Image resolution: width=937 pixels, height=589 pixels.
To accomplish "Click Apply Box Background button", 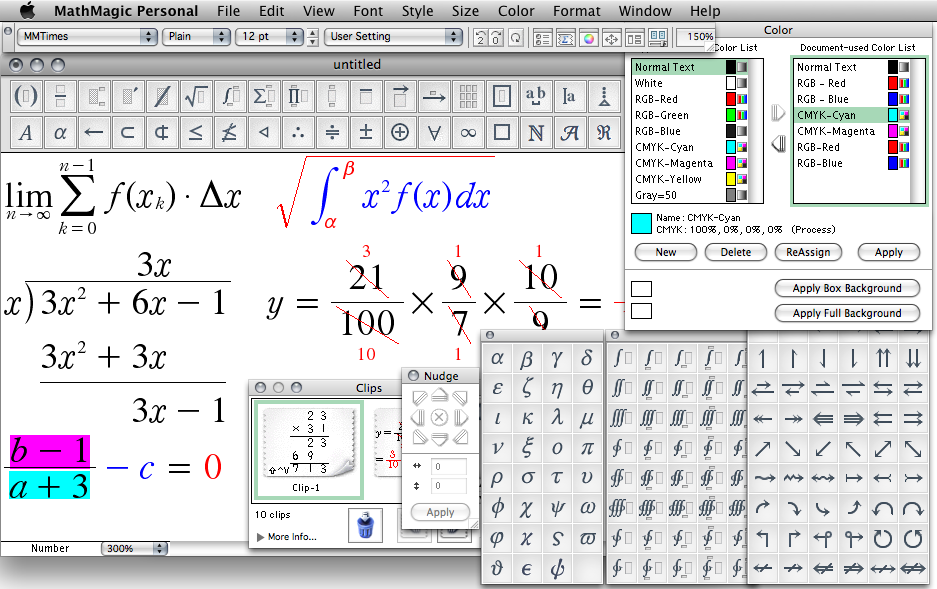I will click(x=846, y=288).
